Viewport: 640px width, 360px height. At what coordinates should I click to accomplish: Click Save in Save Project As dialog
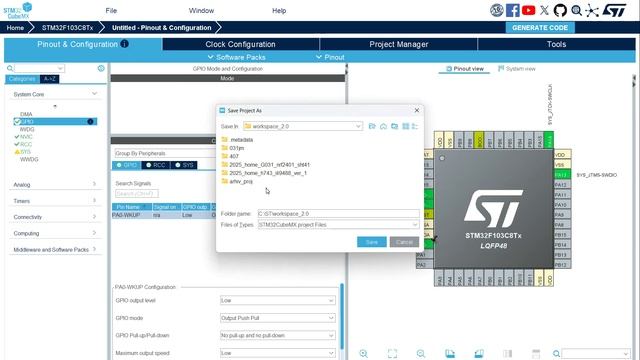[x=371, y=242]
